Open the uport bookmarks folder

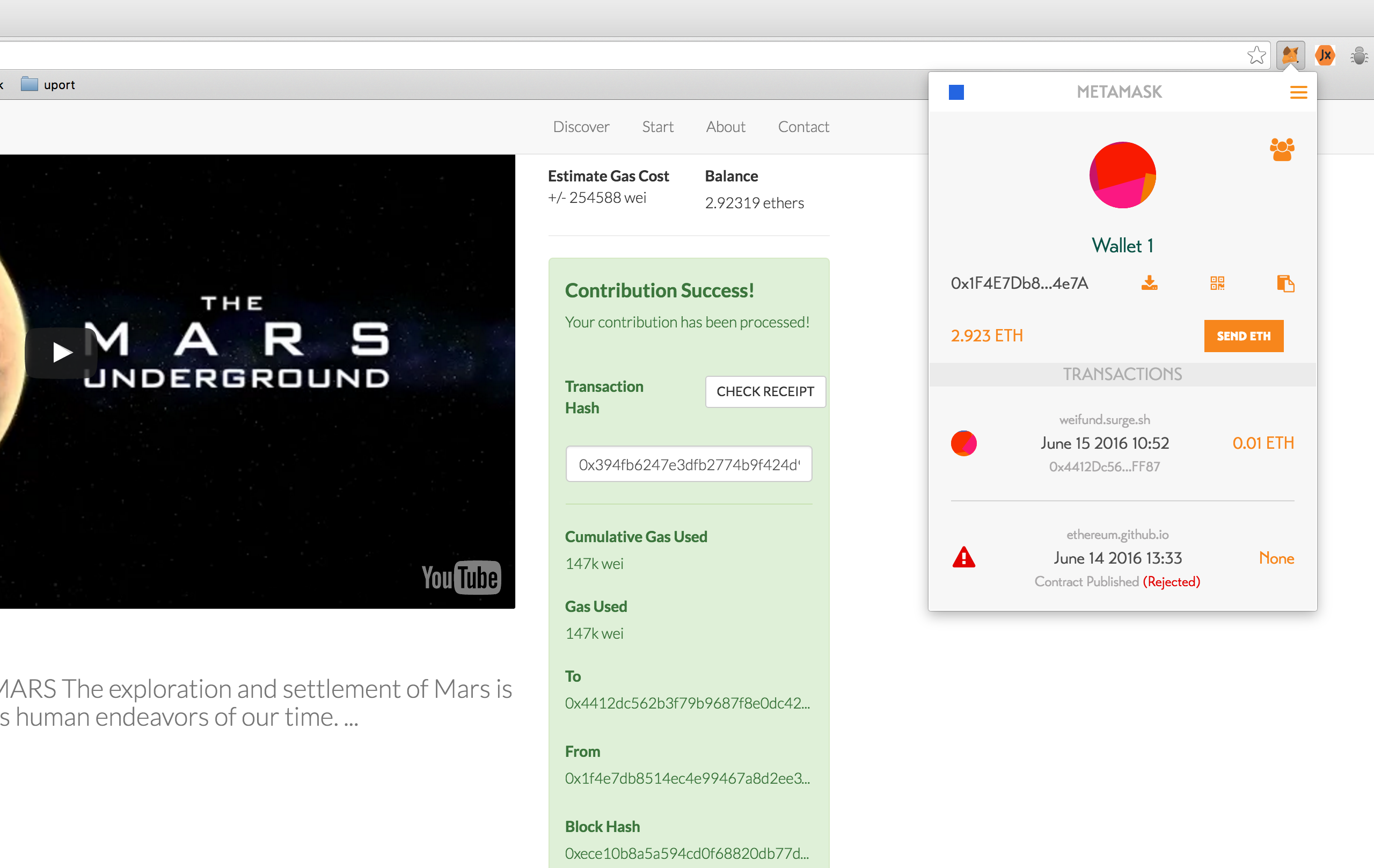coord(48,84)
